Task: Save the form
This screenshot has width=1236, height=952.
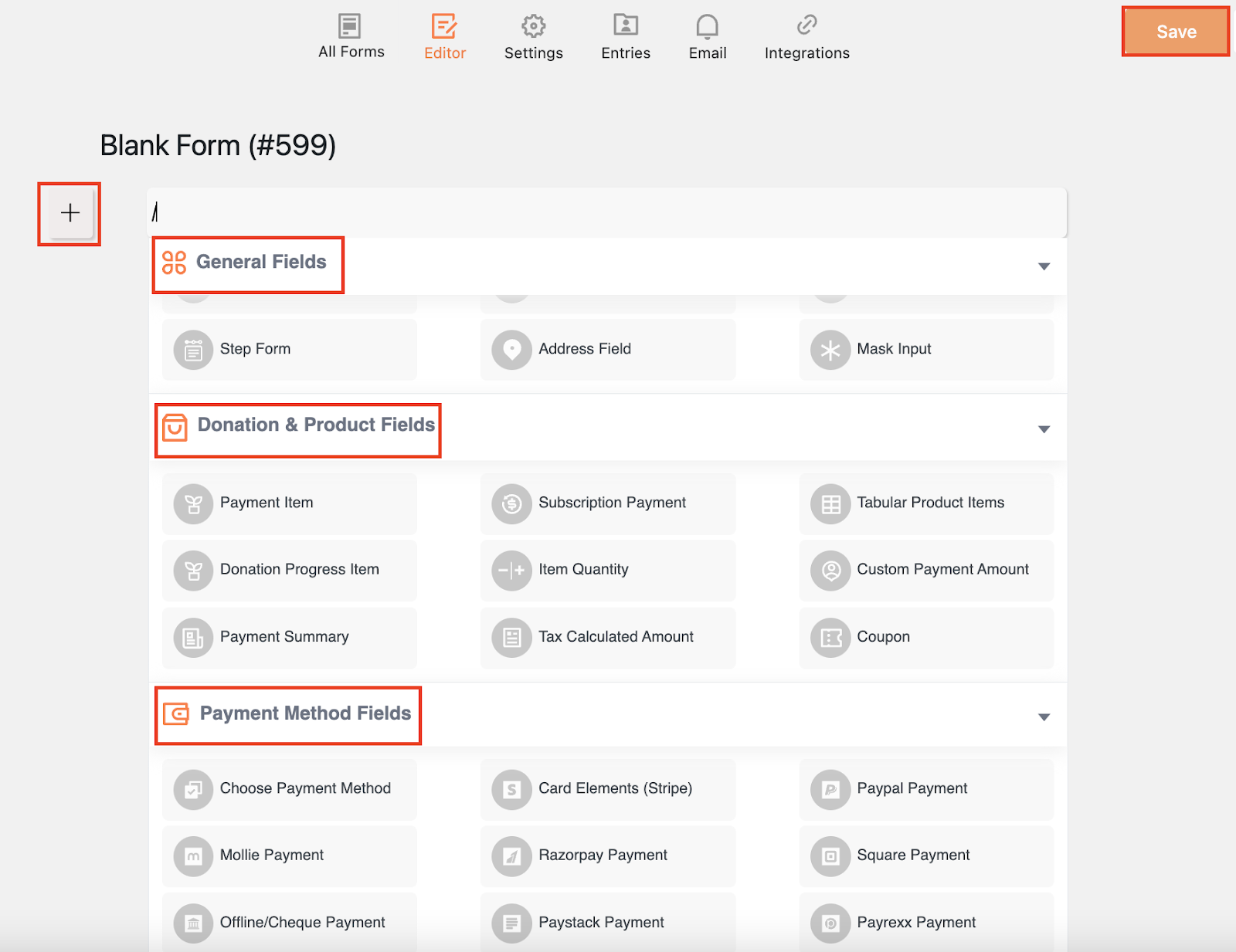Action: click(1176, 32)
